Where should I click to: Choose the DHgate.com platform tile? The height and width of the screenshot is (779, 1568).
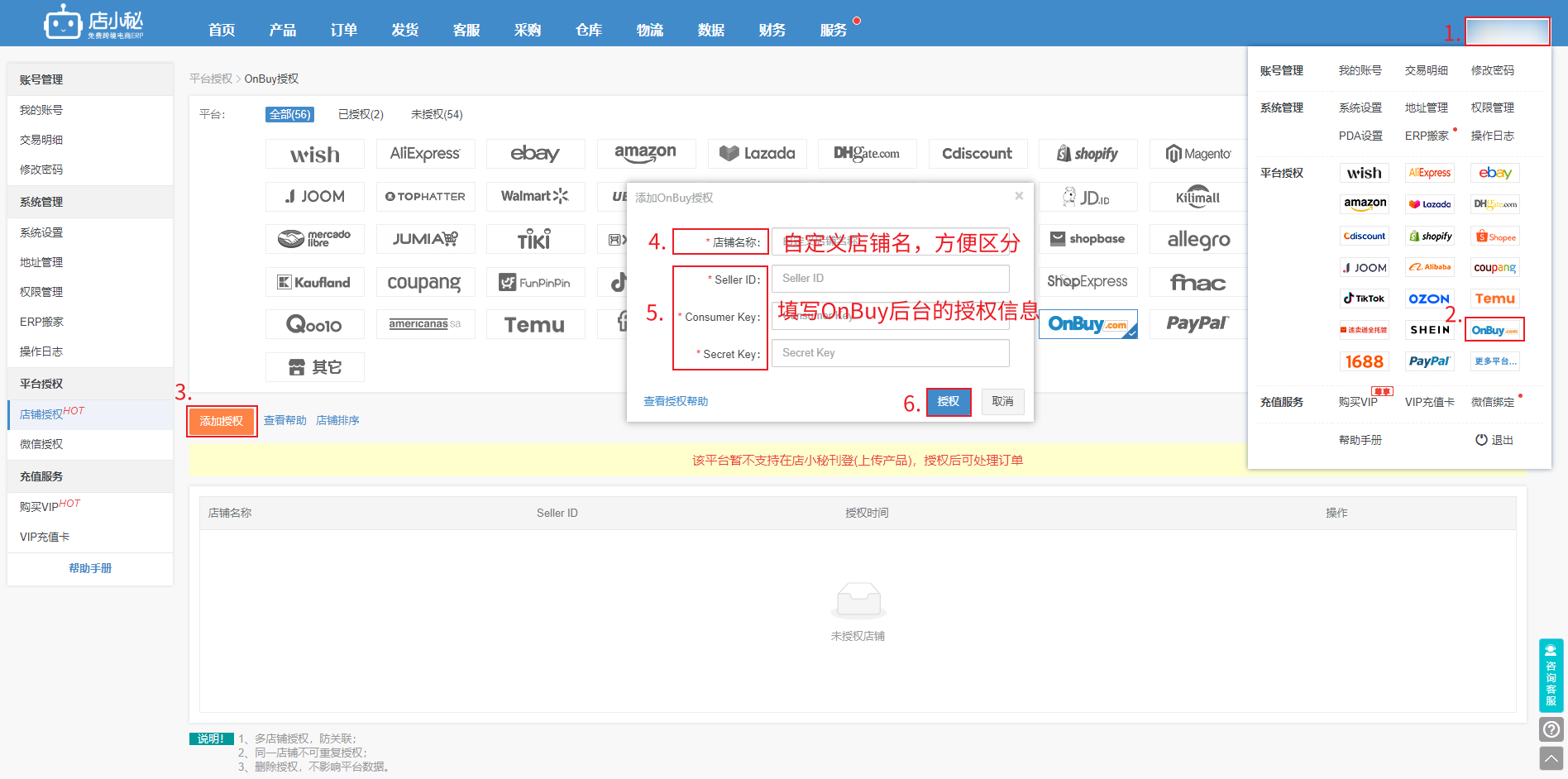pos(867,154)
